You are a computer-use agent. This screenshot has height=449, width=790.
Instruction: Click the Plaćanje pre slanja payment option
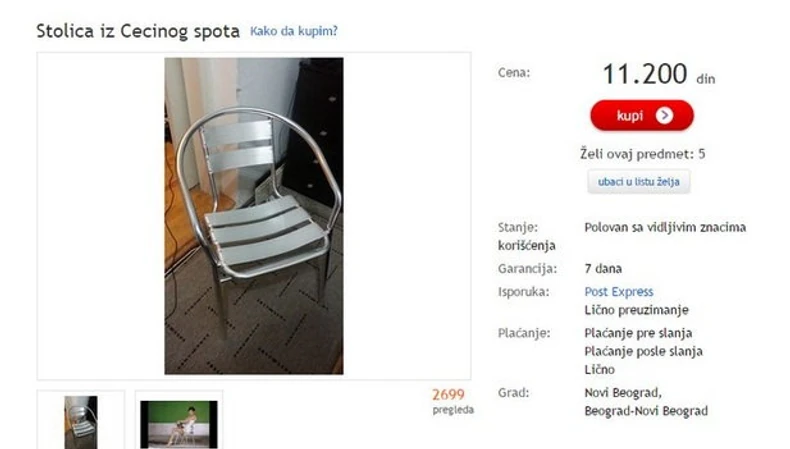[638, 333]
